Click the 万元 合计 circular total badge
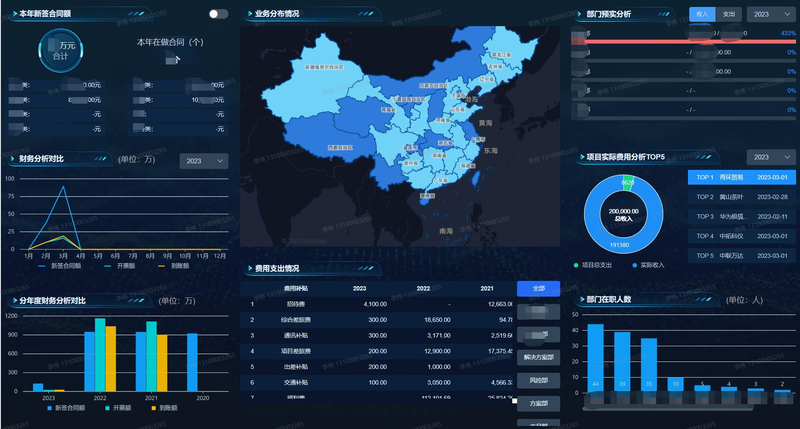This screenshot has width=800, height=429. (x=61, y=51)
